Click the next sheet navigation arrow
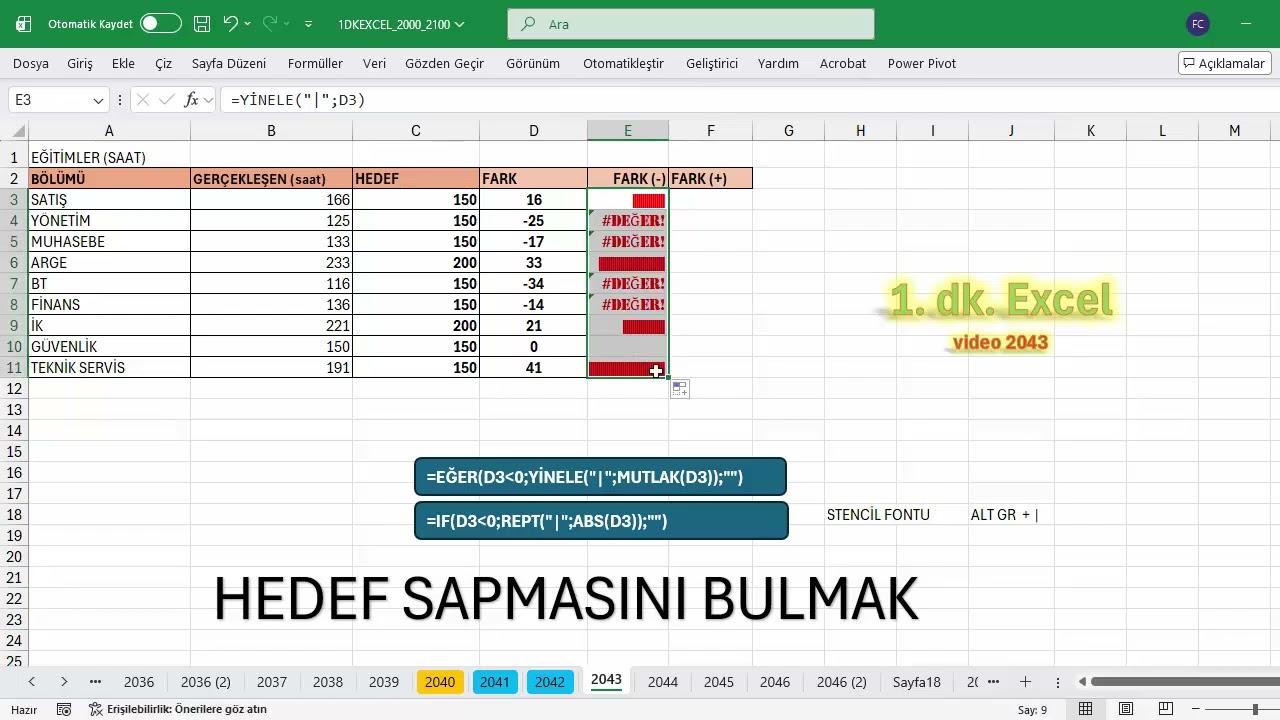This screenshot has width=1280, height=720. tap(64, 682)
